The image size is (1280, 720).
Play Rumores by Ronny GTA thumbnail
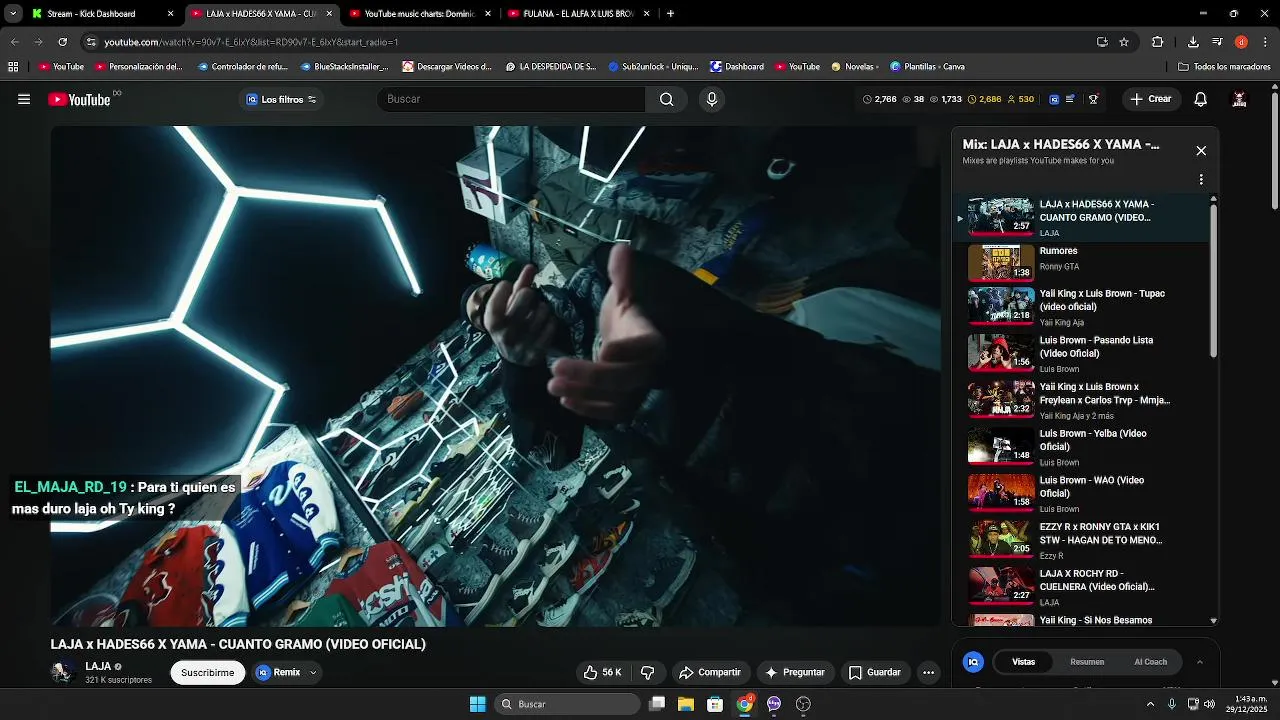(1001, 262)
